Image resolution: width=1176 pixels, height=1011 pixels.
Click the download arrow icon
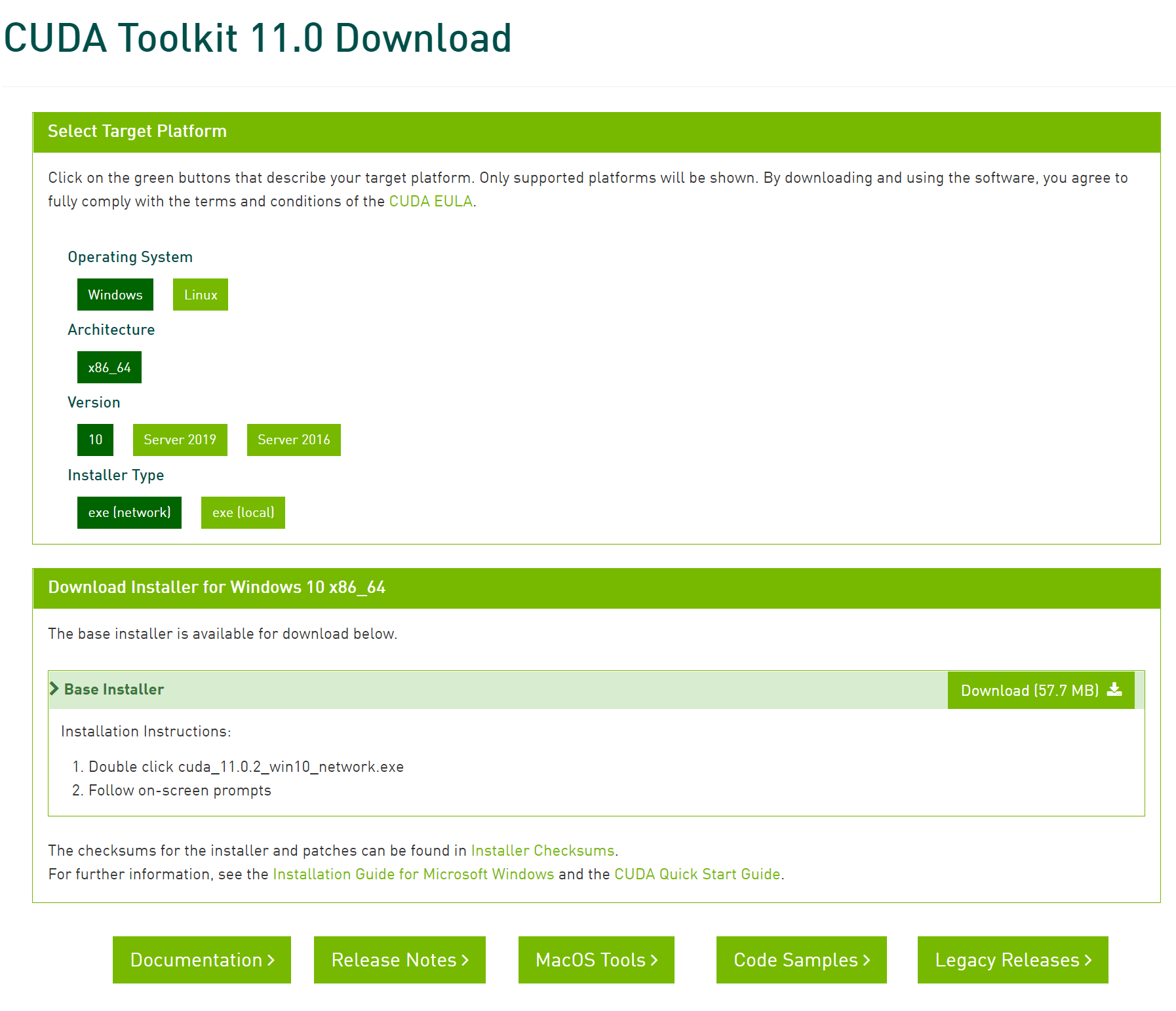click(x=1114, y=689)
